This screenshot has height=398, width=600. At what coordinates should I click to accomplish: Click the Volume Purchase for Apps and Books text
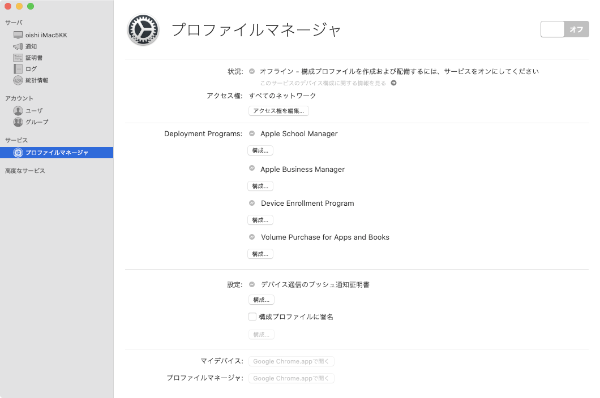pos(325,237)
